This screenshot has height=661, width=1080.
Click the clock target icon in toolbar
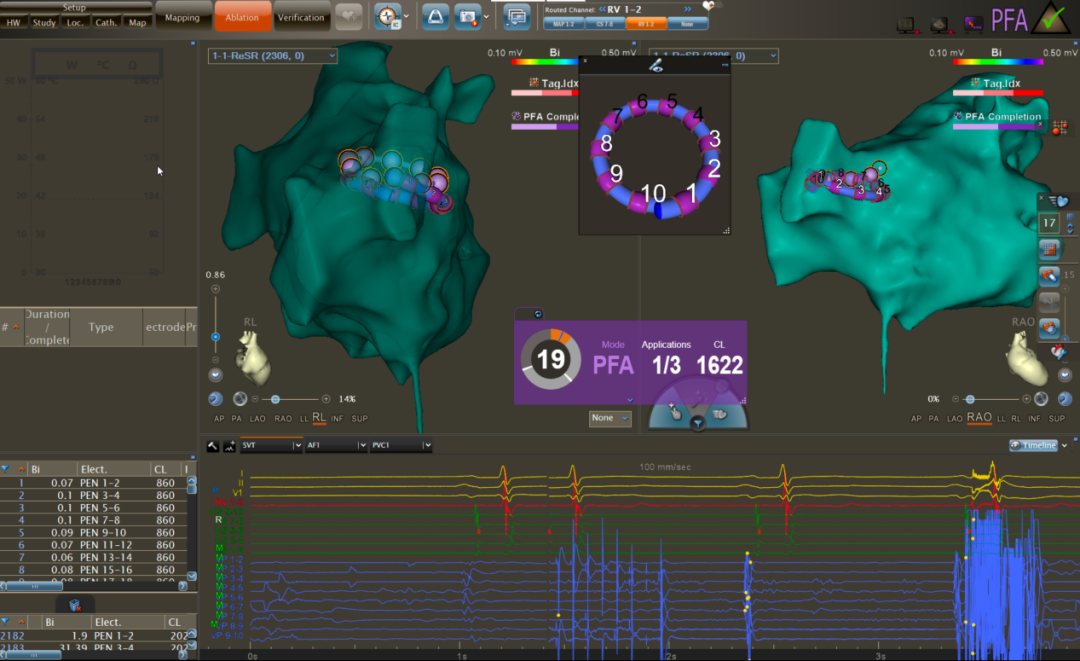387,16
